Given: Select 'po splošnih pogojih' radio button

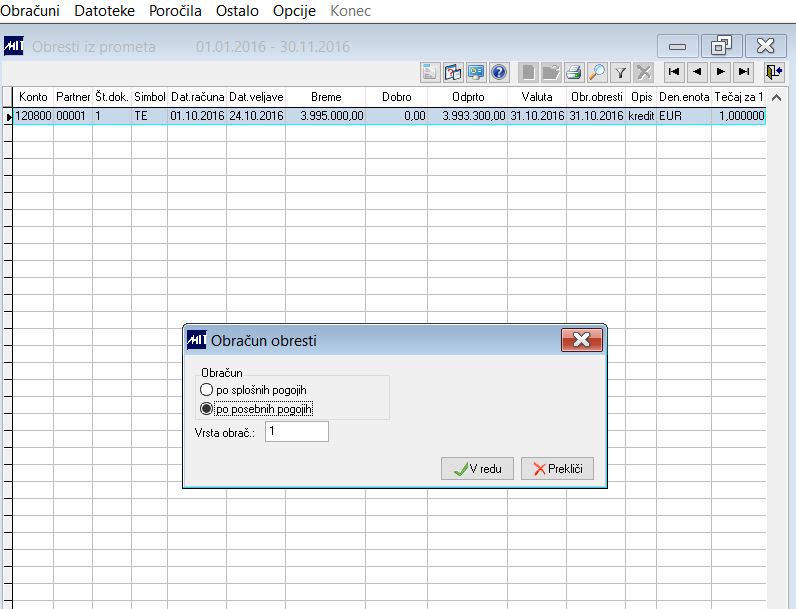Looking at the screenshot, I should [206, 390].
